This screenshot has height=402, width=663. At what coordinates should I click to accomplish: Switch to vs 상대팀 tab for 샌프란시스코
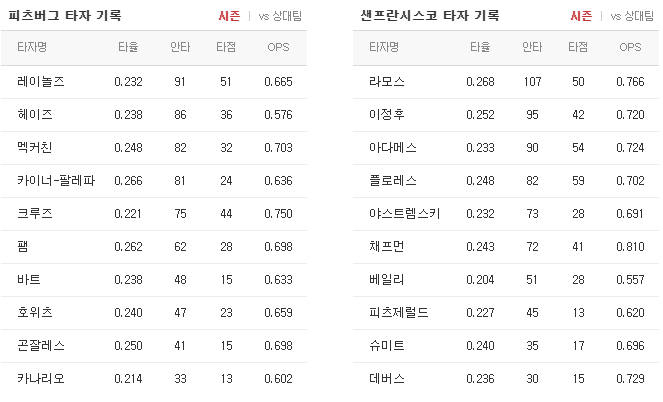[x=632, y=16]
